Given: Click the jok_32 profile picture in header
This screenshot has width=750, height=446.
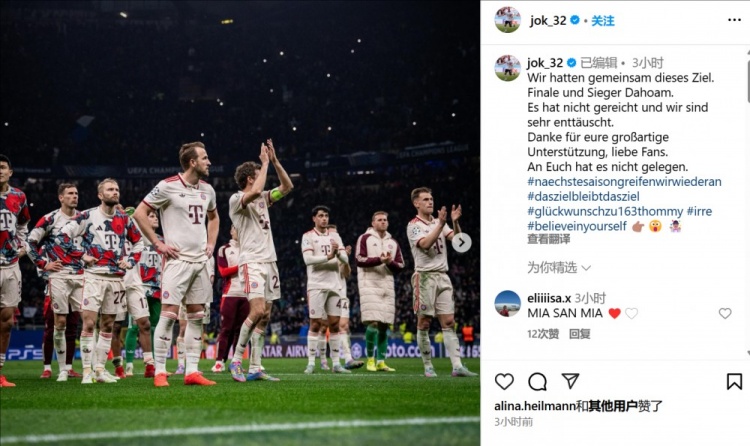Looking at the screenshot, I should [507, 20].
